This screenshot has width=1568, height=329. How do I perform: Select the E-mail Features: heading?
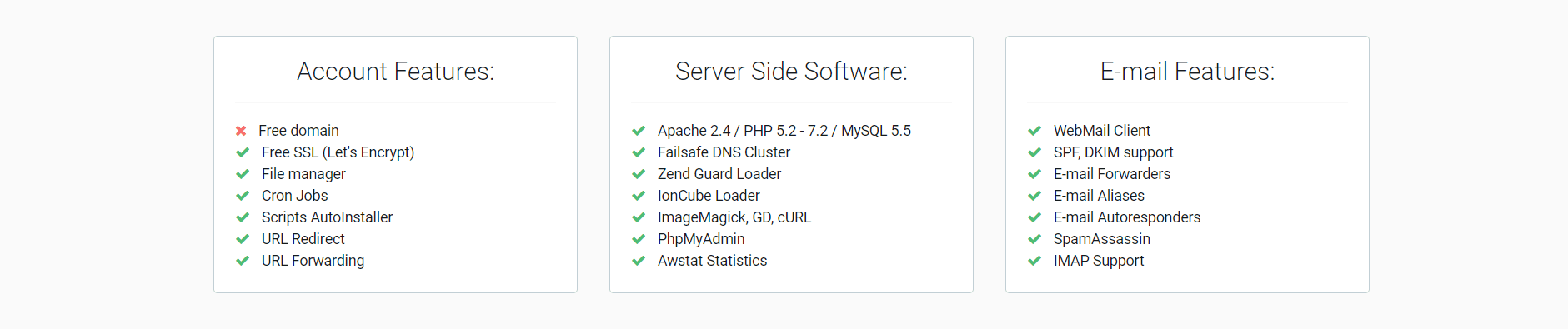click(x=1187, y=72)
